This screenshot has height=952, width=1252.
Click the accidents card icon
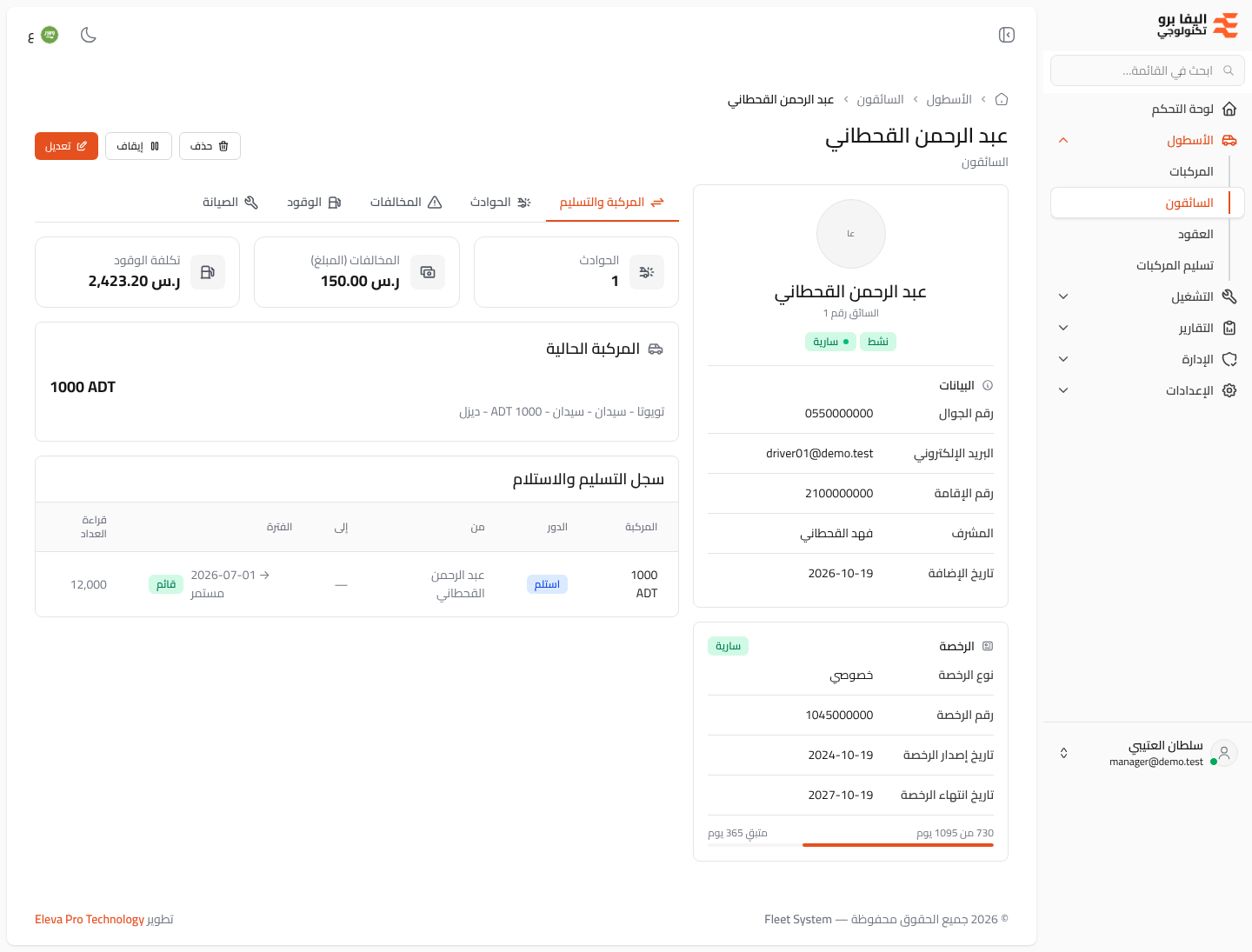click(647, 272)
